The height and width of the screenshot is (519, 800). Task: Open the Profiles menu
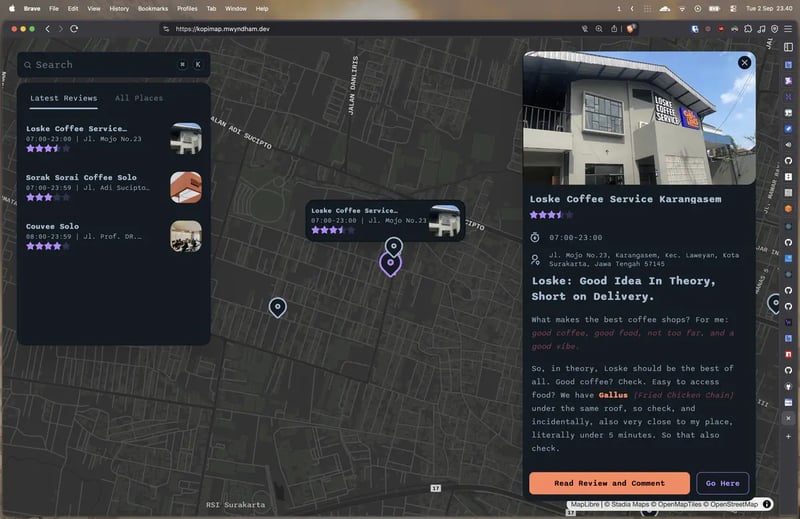pos(187,9)
